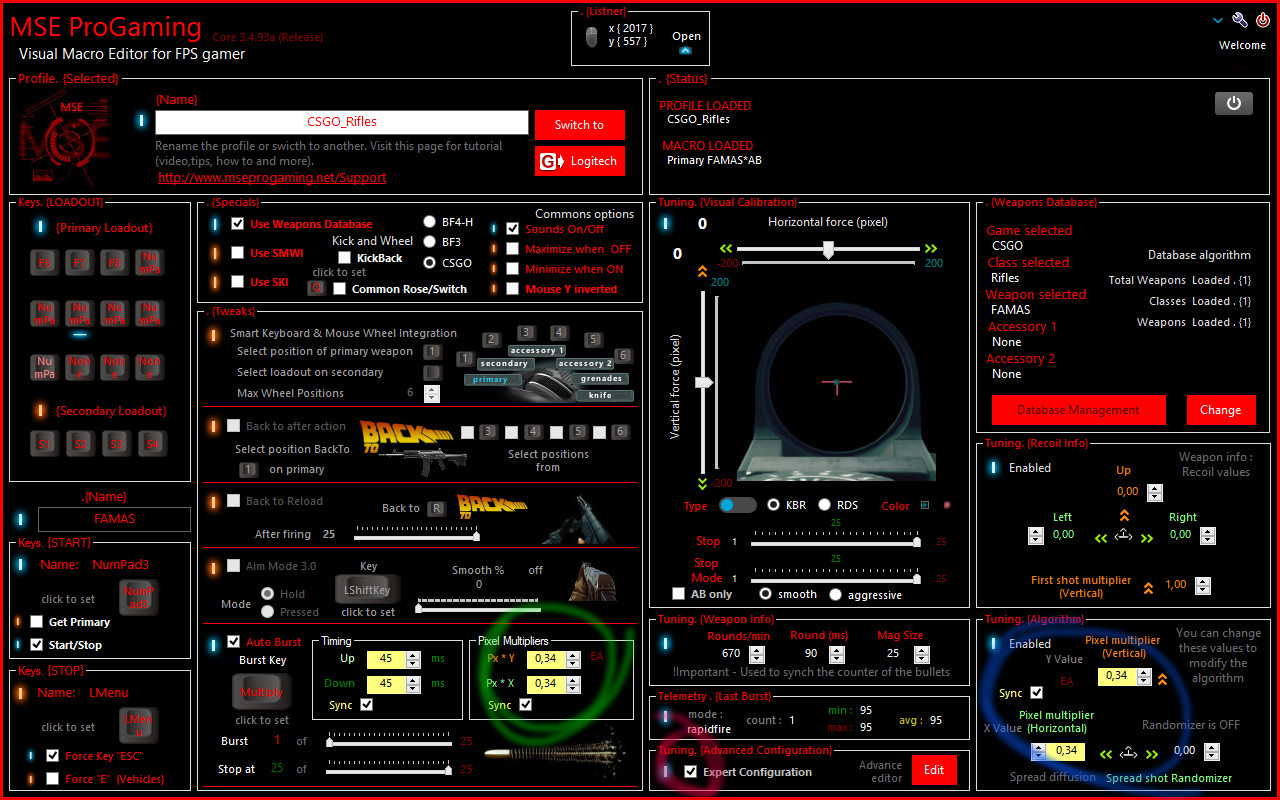Click the R key Back to Reload
The image size is (1280, 800).
pos(436,508)
